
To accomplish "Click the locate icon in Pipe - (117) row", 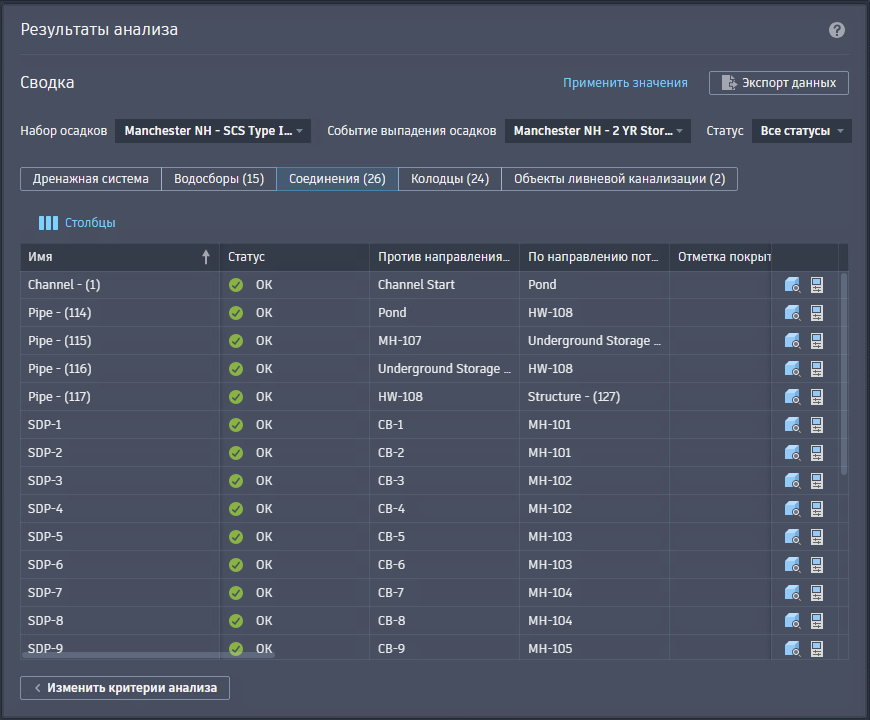I will tap(792, 397).
